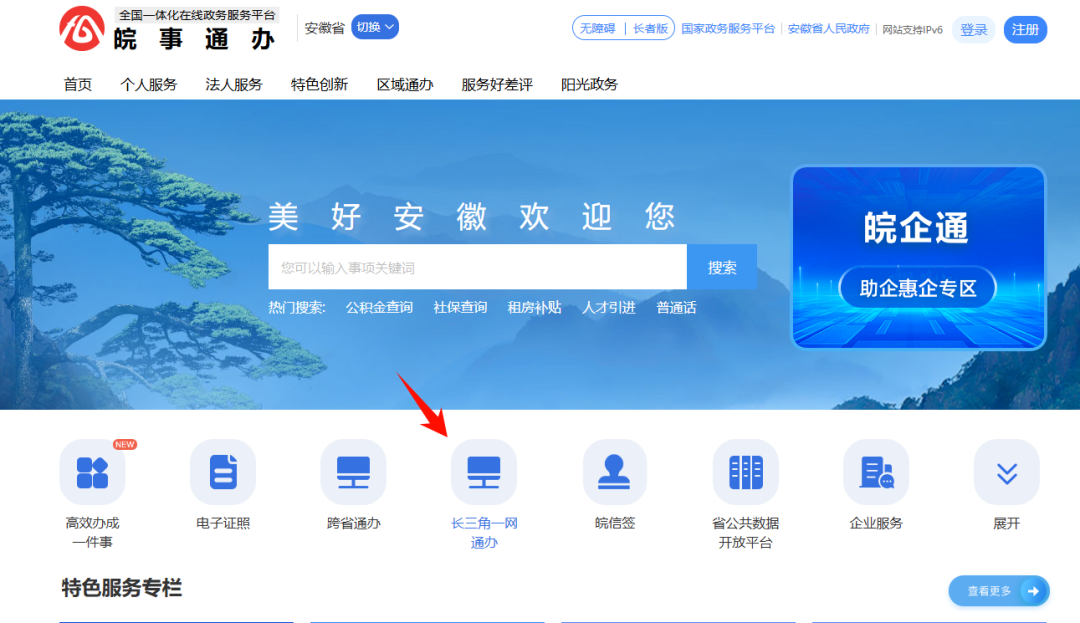The image size is (1080, 623).
Task: Click the 登录 login button
Action: tap(972, 30)
